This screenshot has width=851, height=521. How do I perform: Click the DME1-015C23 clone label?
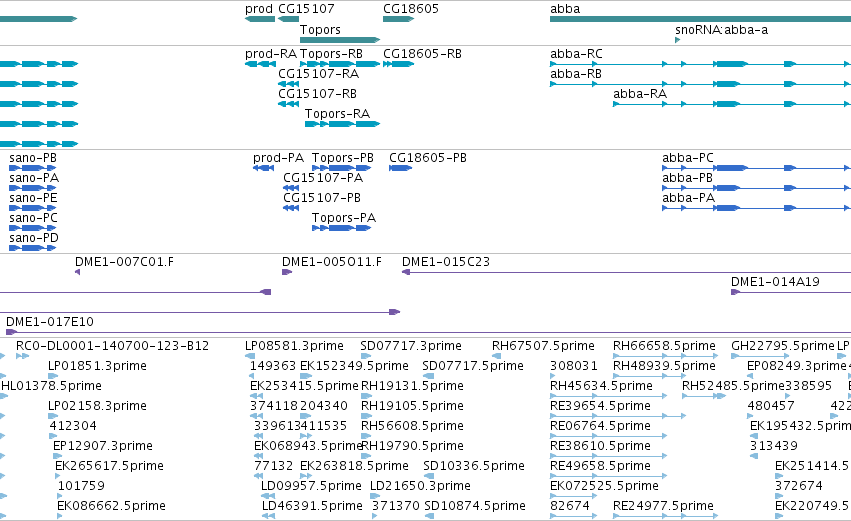tap(446, 262)
